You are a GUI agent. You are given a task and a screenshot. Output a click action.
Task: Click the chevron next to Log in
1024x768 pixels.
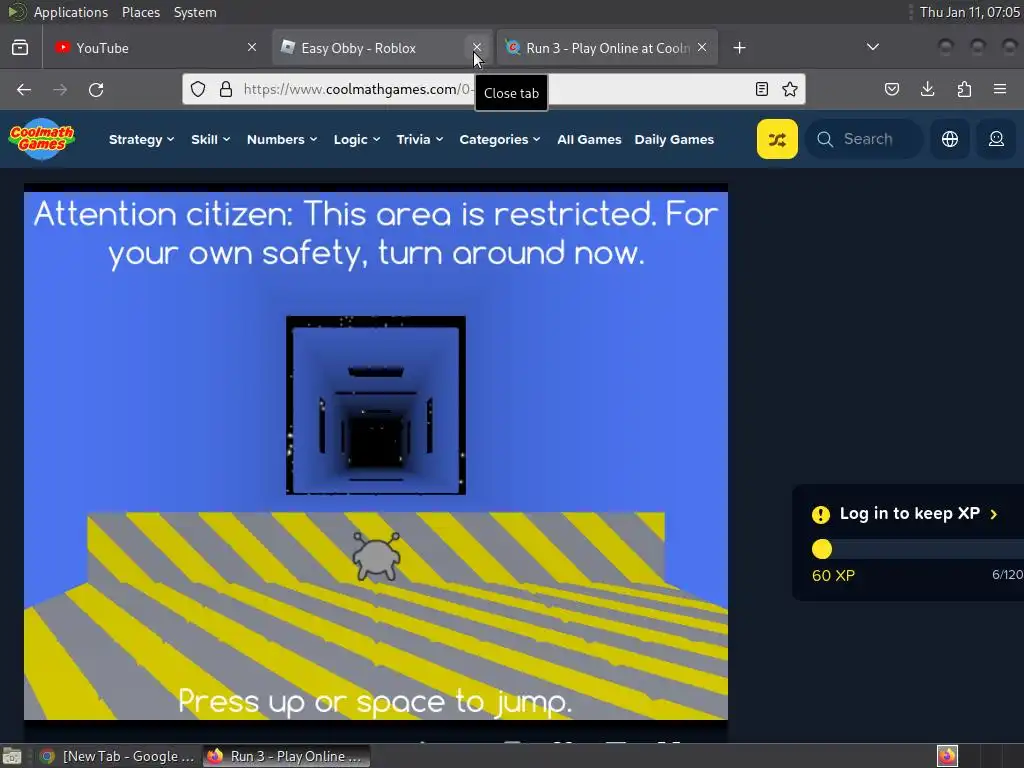pyautogui.click(x=994, y=514)
